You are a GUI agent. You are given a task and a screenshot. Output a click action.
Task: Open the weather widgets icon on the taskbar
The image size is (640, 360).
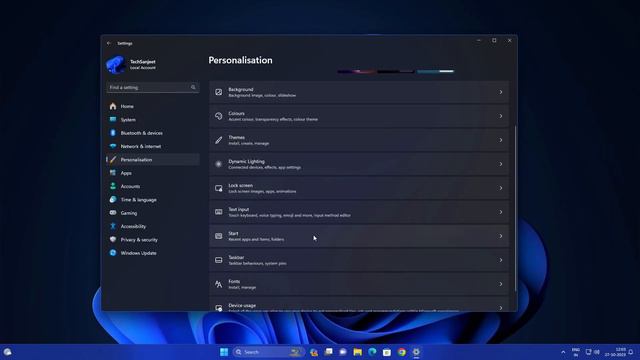tap(8, 352)
